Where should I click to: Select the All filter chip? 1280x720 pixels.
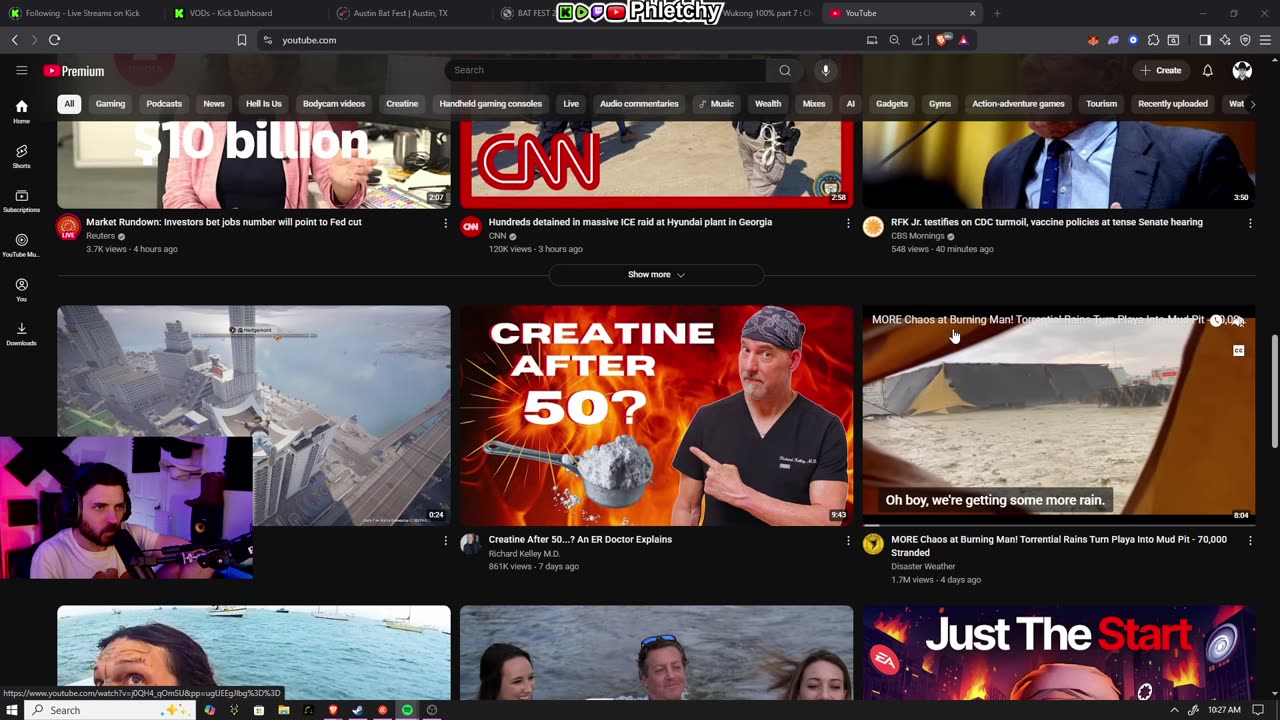(69, 104)
